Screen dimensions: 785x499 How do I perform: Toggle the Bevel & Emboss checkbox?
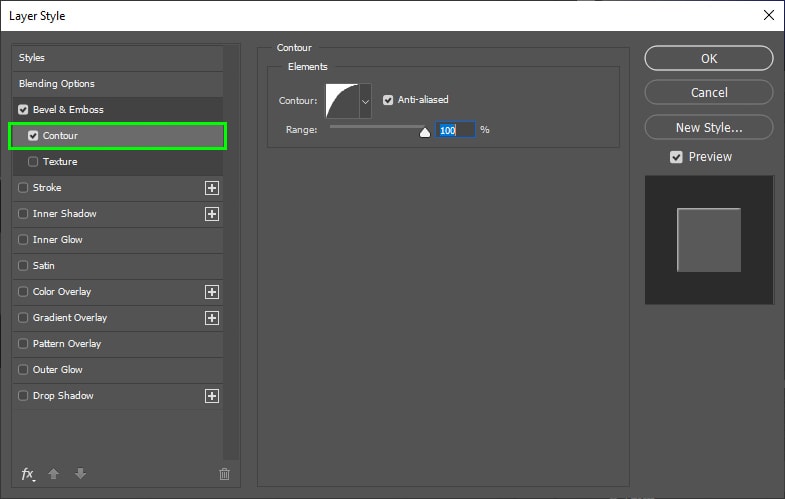(23, 110)
